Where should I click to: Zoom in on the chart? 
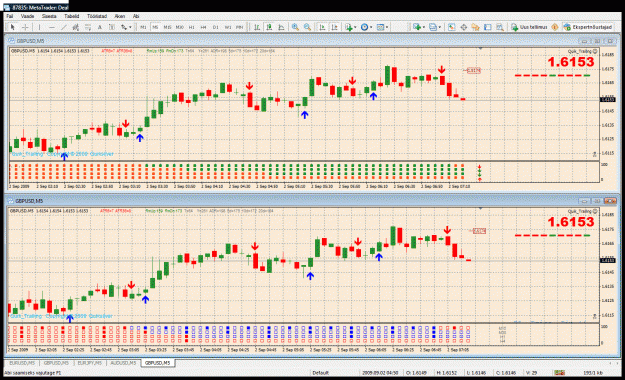point(295,27)
